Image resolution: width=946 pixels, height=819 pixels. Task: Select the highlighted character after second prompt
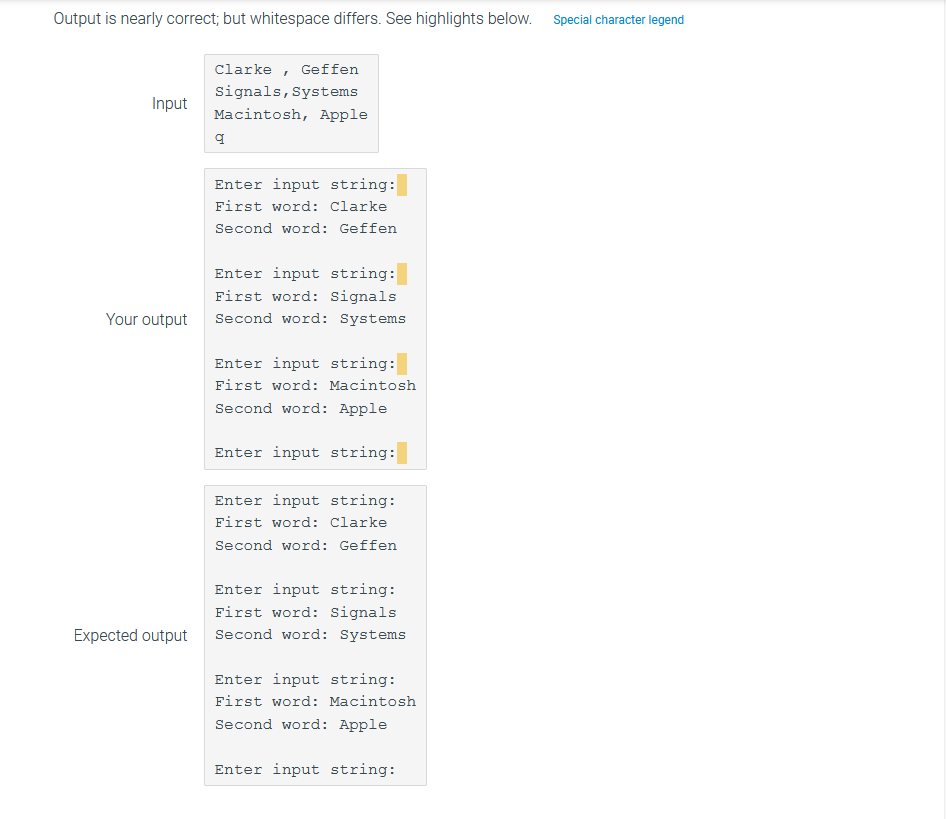(x=402, y=273)
